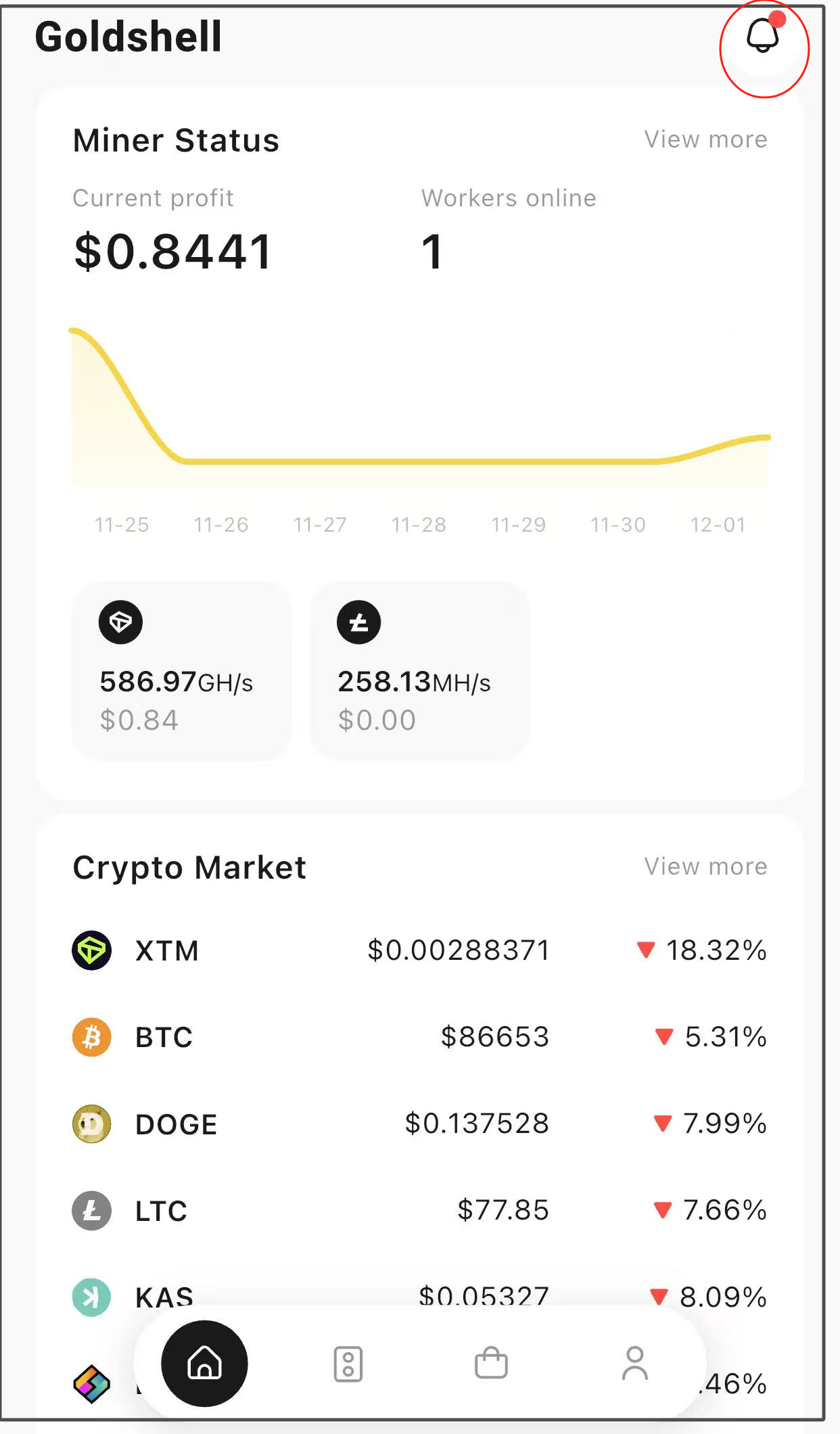Tap the BTC coin icon

pos(92,1037)
